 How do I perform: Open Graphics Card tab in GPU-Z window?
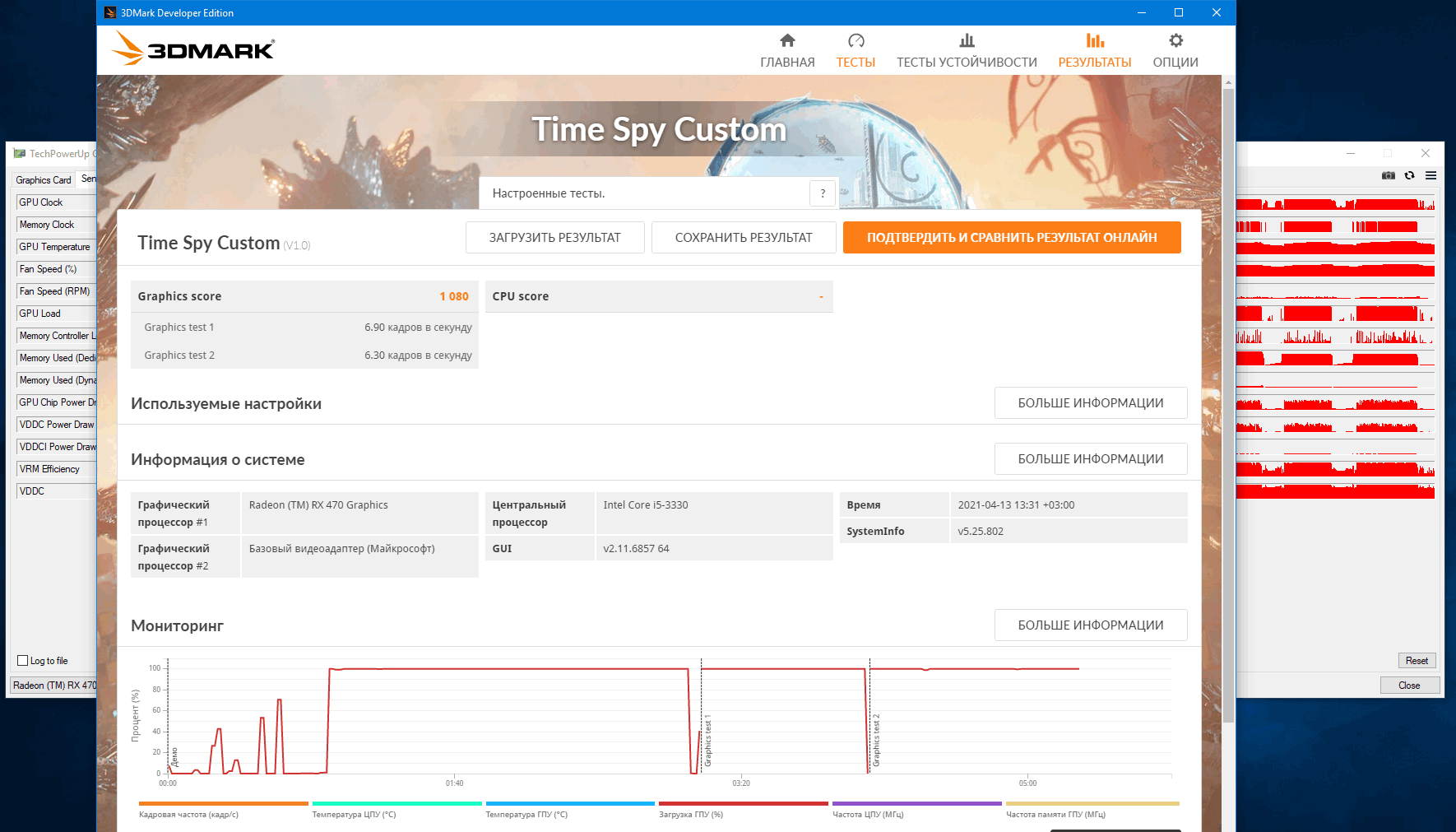(x=44, y=180)
